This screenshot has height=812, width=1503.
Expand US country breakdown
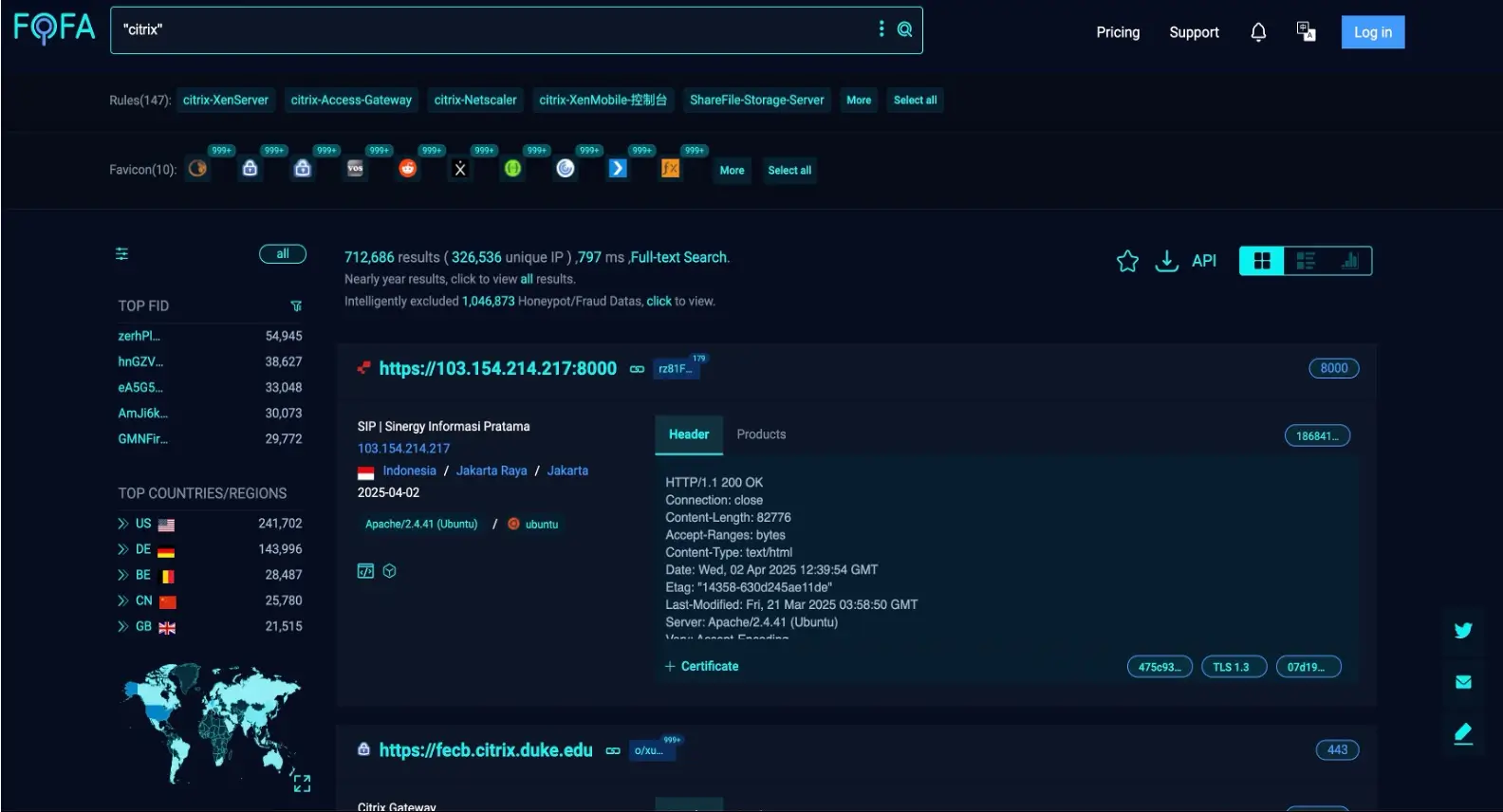122,524
